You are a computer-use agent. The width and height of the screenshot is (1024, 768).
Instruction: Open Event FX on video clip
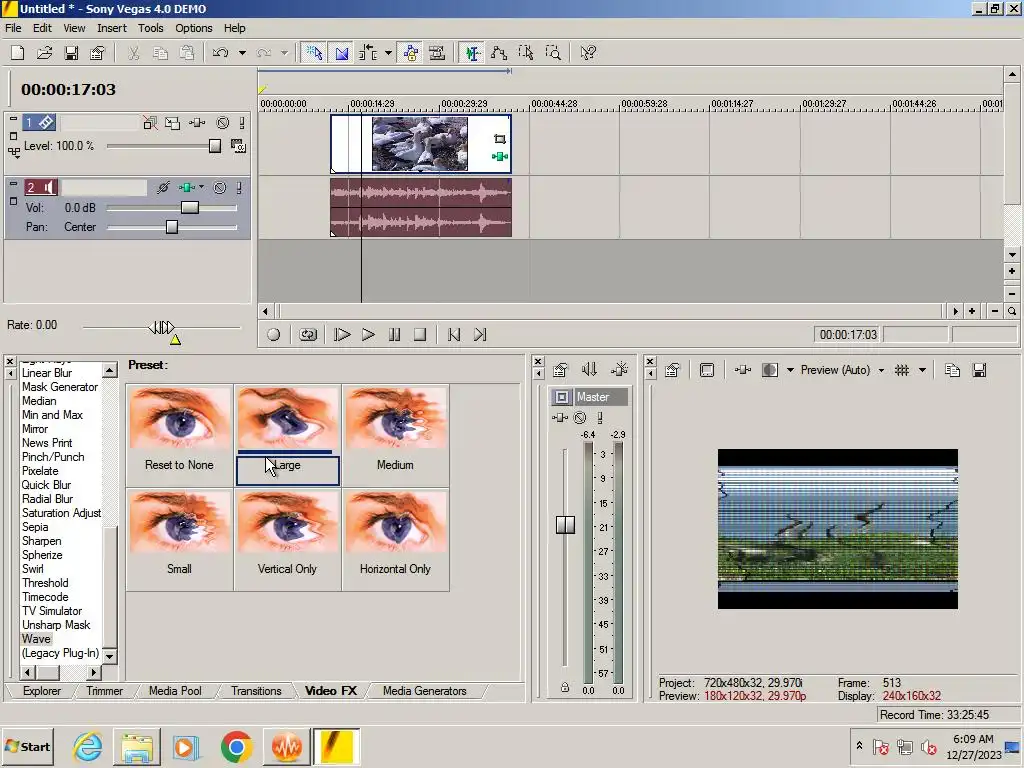coord(500,157)
